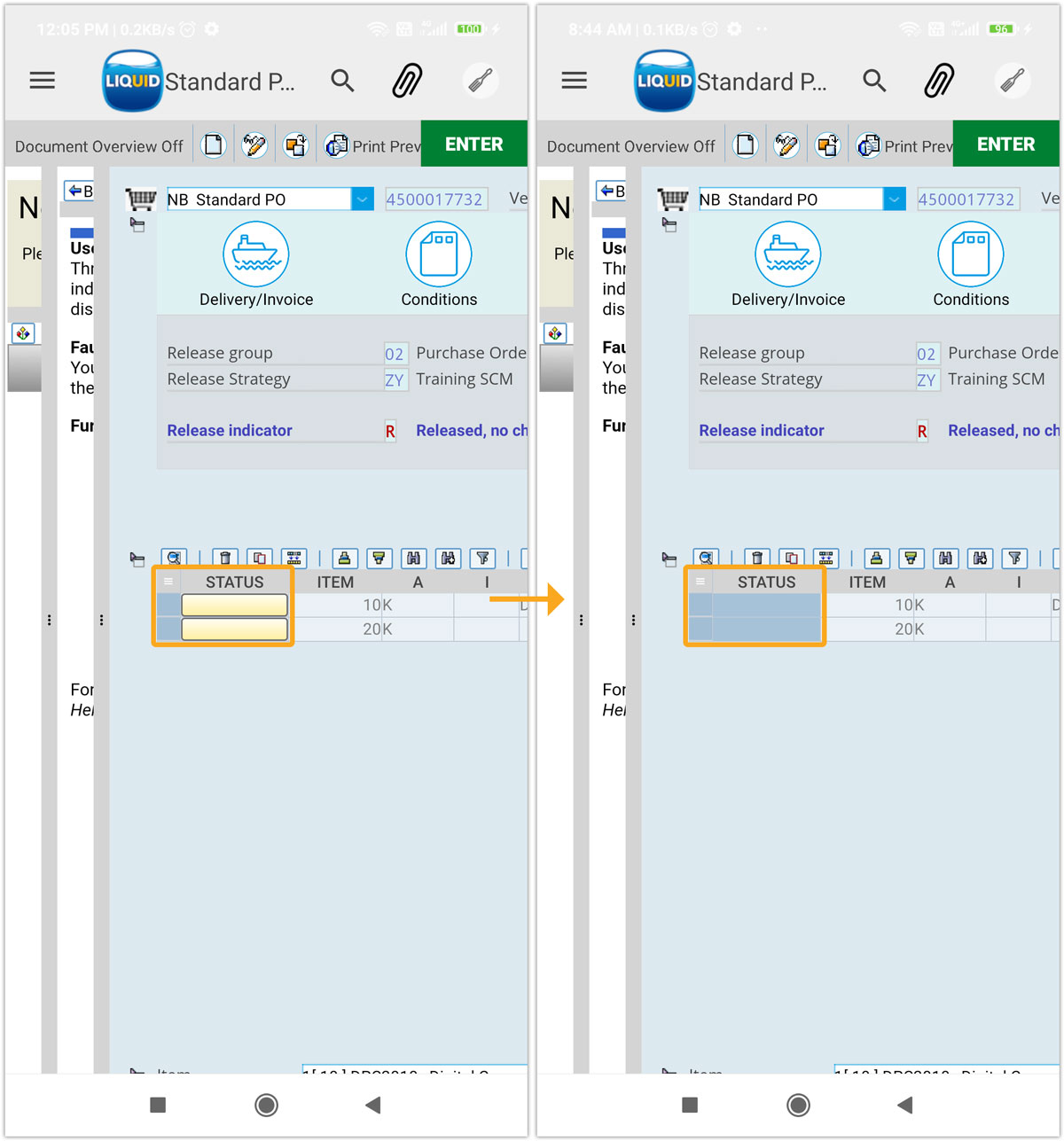
Task: Tap the purchase order number field 4500017732 on left
Action: [435, 199]
